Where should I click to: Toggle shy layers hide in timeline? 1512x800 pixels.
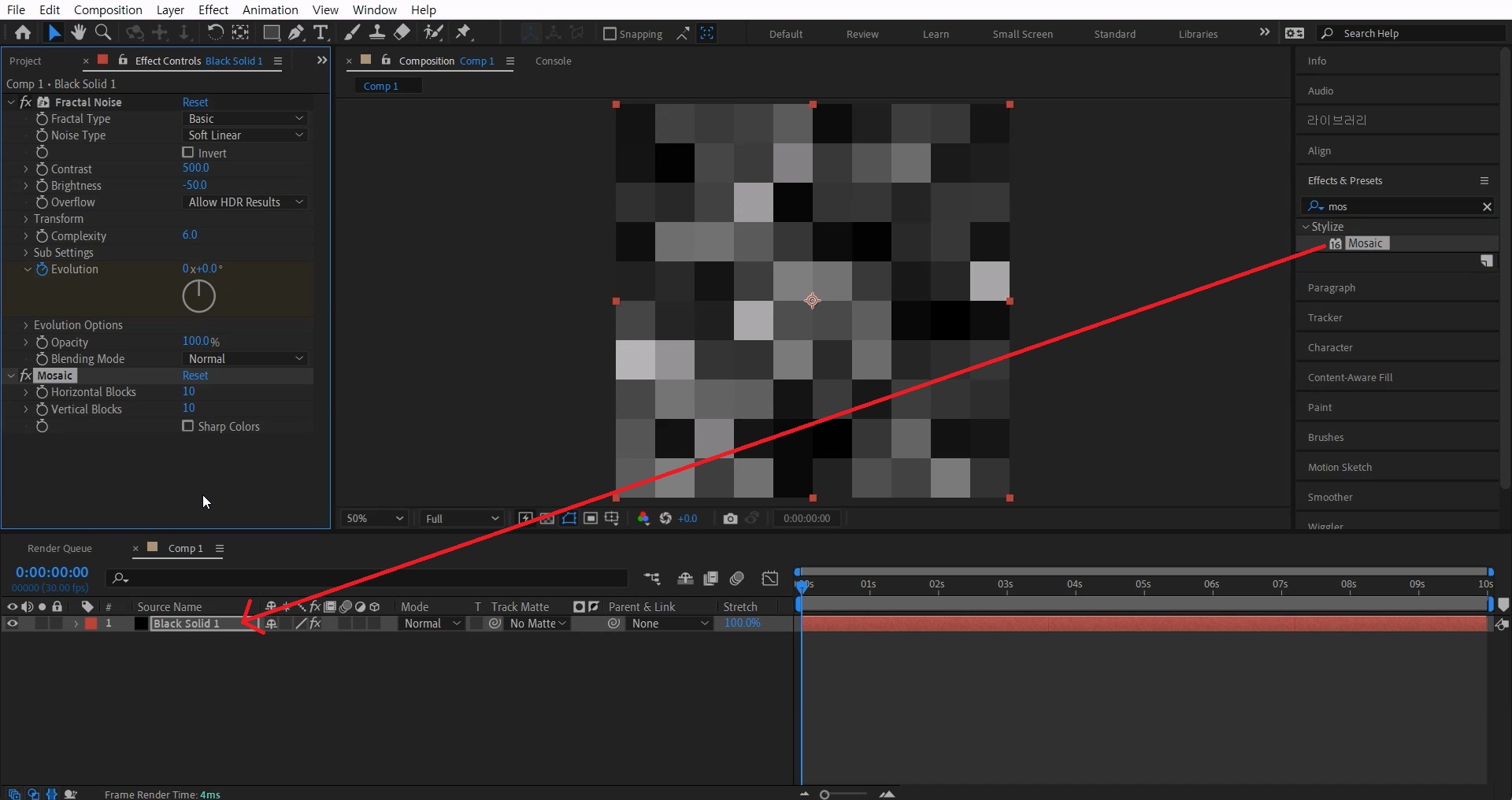685,579
